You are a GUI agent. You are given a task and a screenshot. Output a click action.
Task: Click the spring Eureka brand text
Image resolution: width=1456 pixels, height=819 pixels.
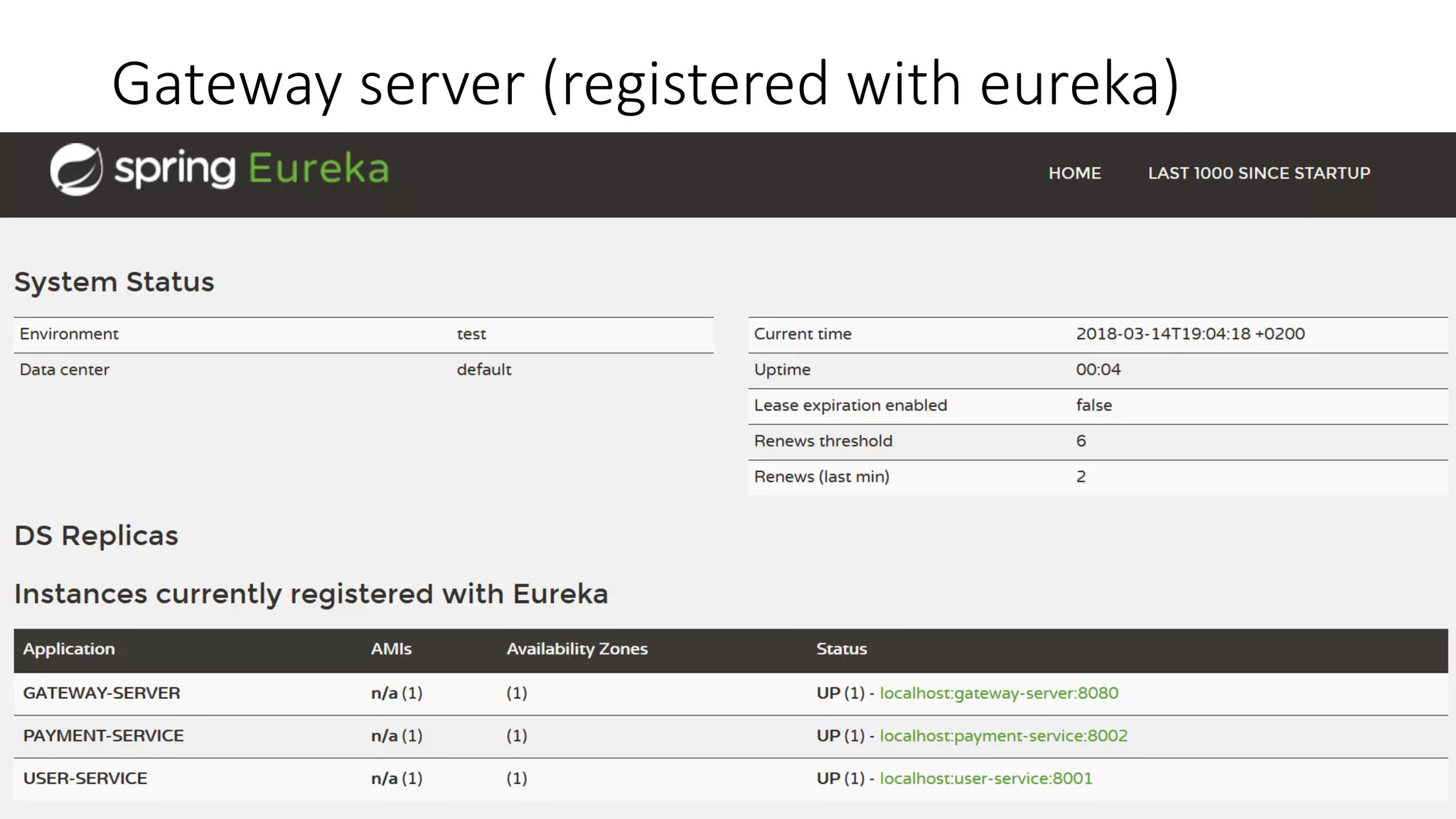pyautogui.click(x=252, y=169)
